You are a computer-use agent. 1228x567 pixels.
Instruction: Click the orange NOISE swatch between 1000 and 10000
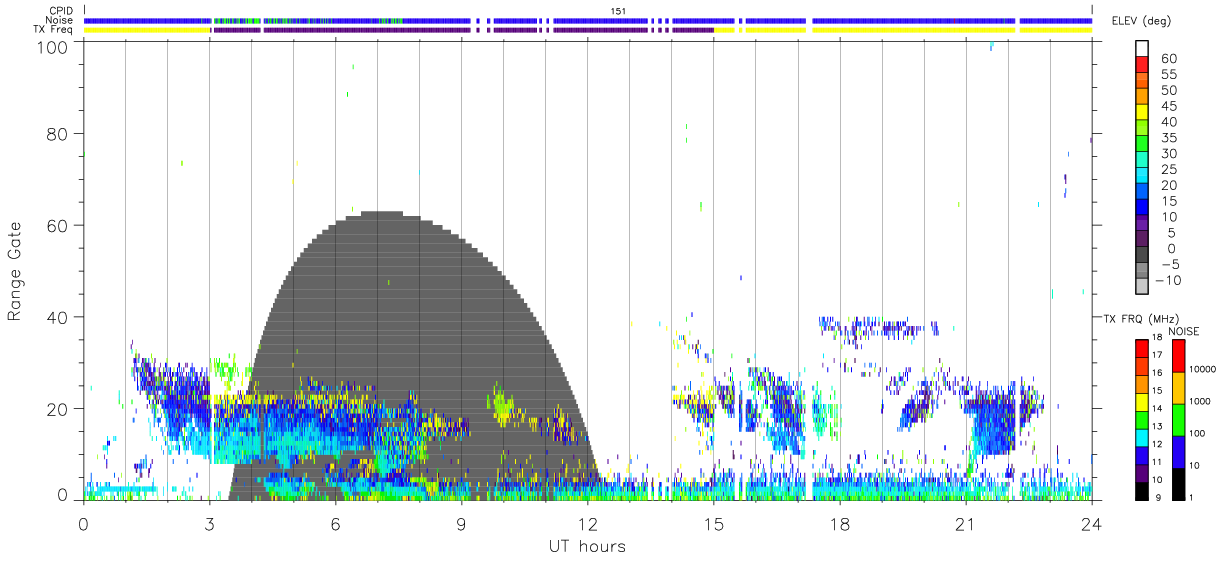click(x=1178, y=387)
